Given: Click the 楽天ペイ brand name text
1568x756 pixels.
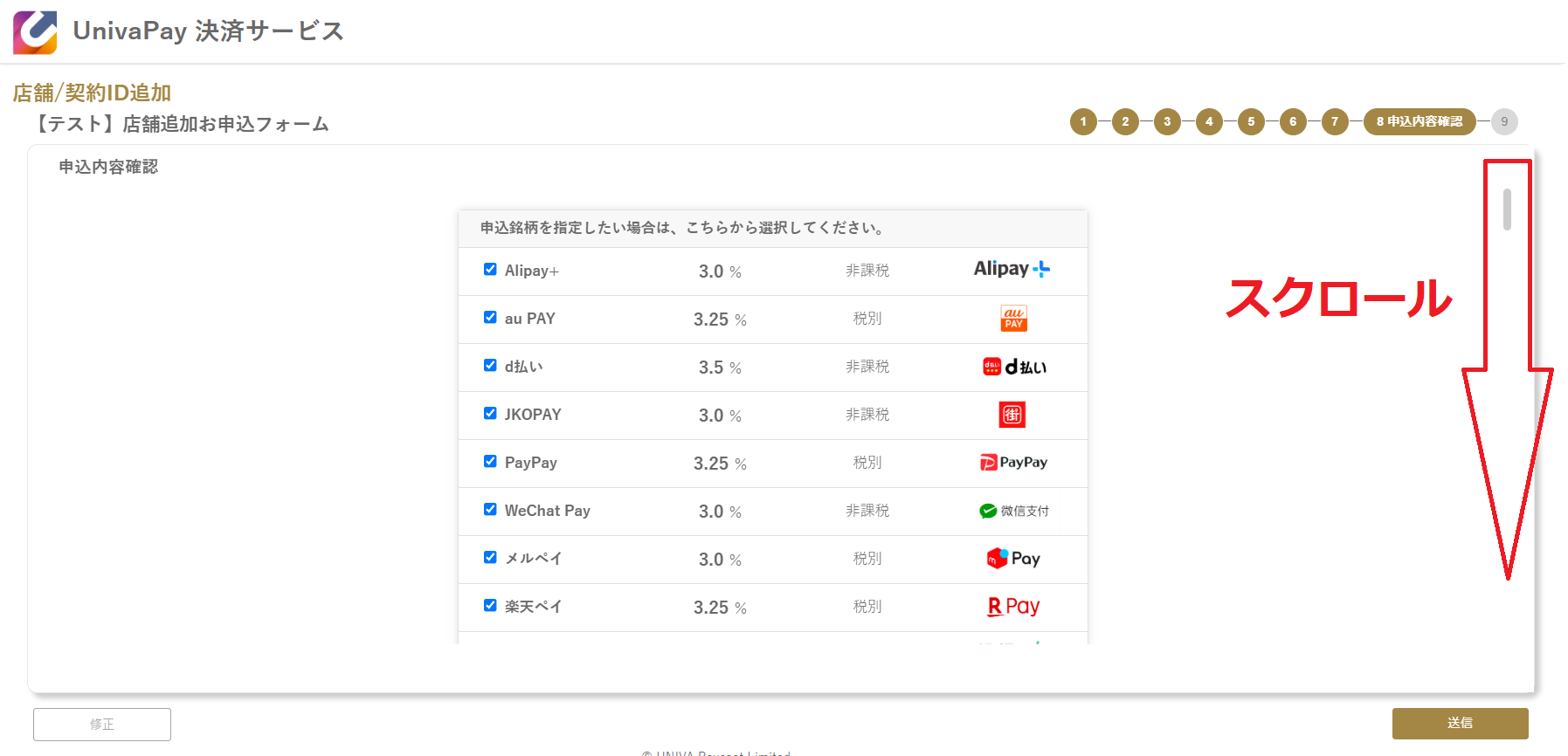Looking at the screenshot, I should point(534,607).
